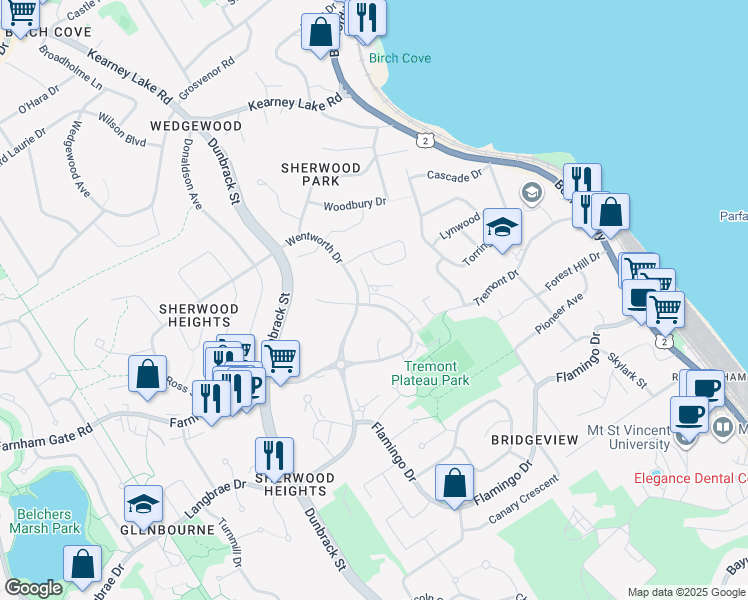The height and width of the screenshot is (600, 748).
Task: Click the Google logo in the corner
Action: click(x=33, y=588)
